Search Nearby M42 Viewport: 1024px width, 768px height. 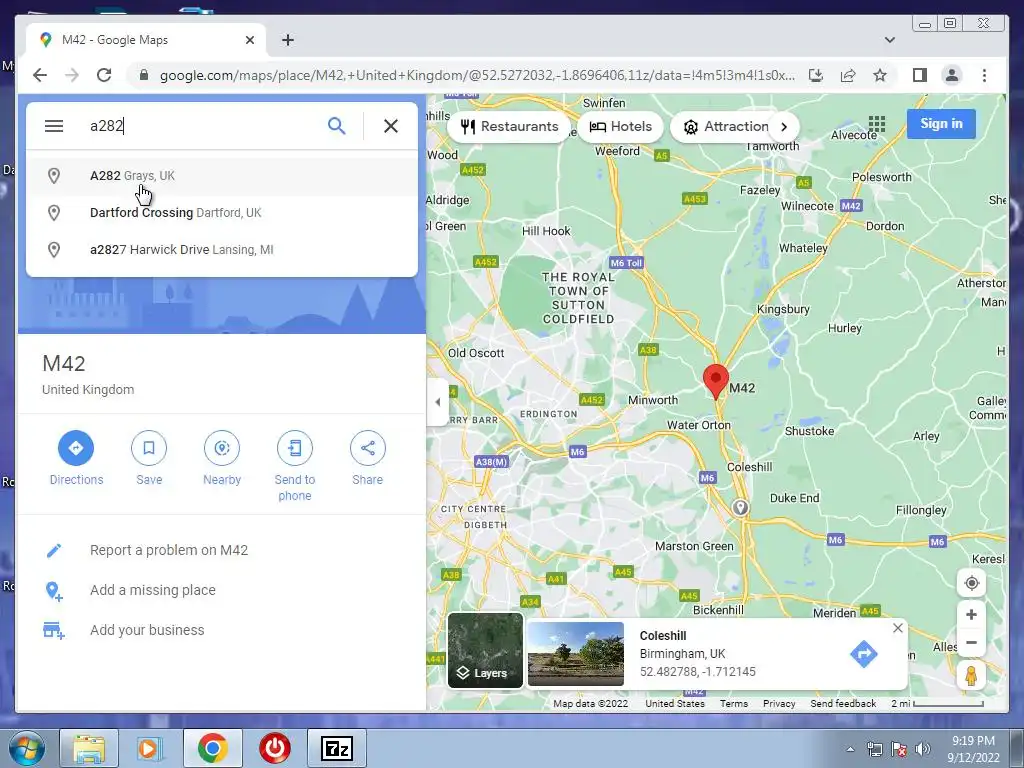(x=222, y=458)
